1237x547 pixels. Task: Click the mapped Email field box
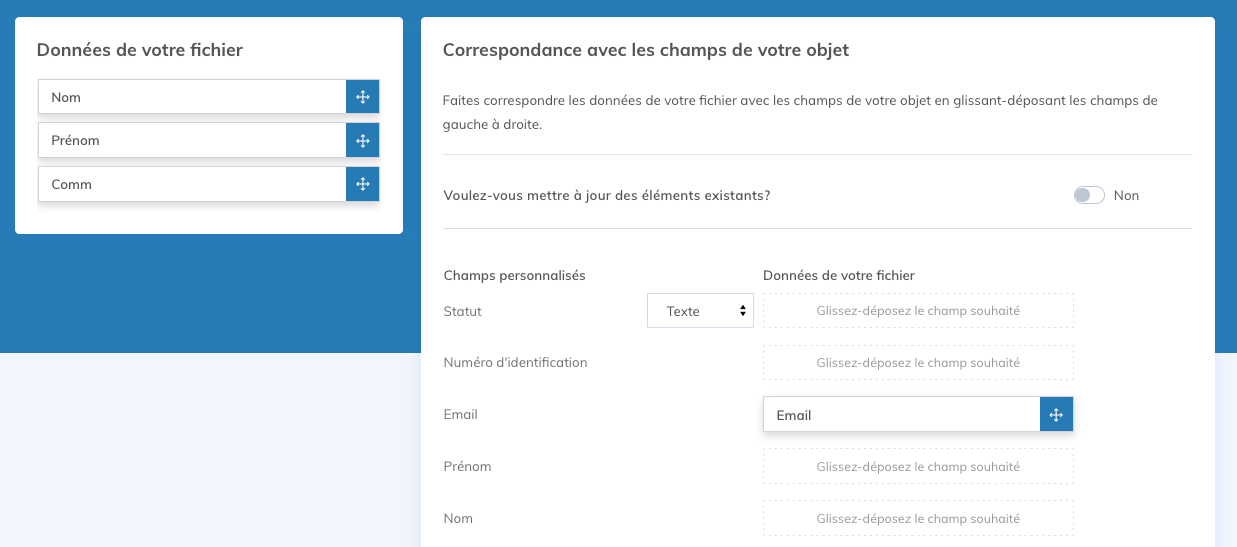click(x=900, y=415)
